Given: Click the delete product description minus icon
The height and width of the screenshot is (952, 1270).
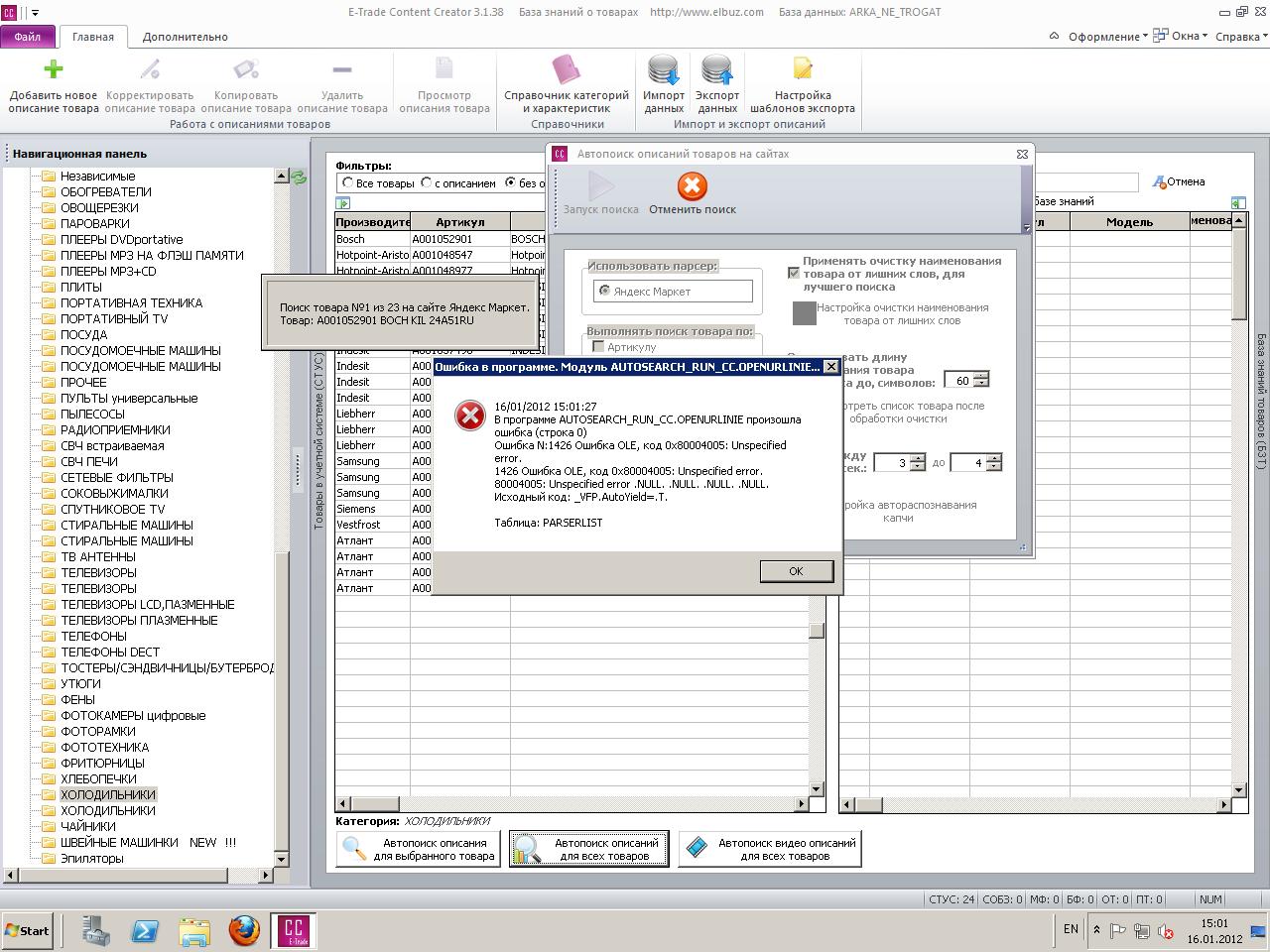Looking at the screenshot, I should pyautogui.click(x=342, y=69).
